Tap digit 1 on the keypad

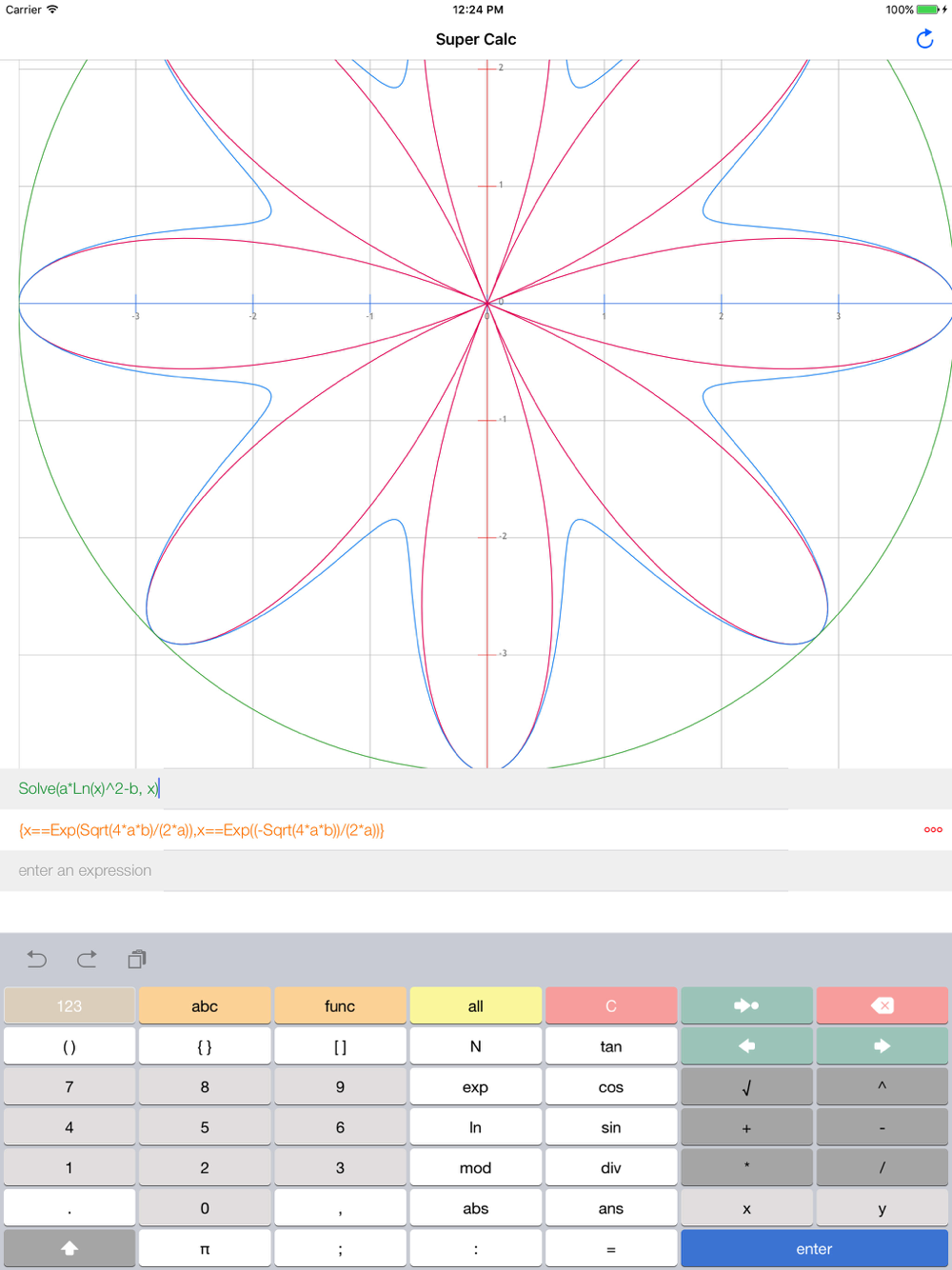click(x=69, y=1167)
